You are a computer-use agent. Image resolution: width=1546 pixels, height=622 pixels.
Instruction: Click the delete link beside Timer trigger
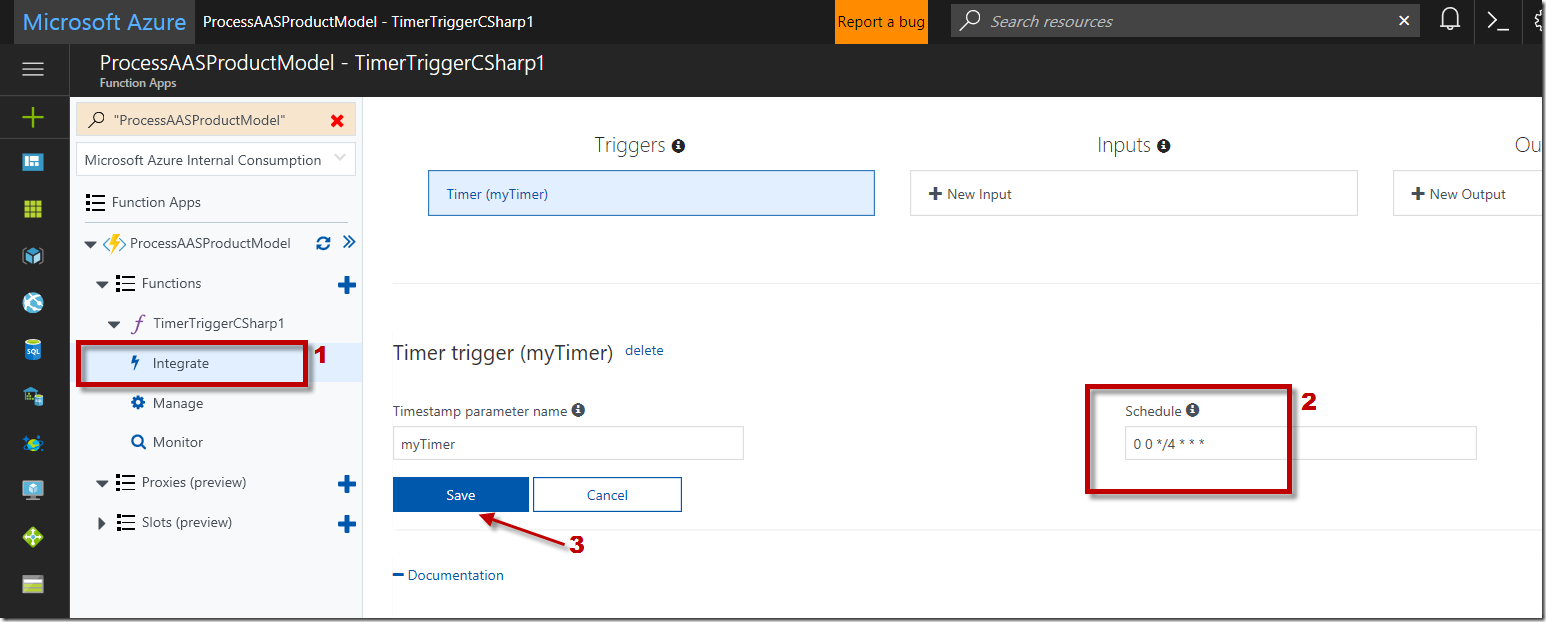[644, 350]
